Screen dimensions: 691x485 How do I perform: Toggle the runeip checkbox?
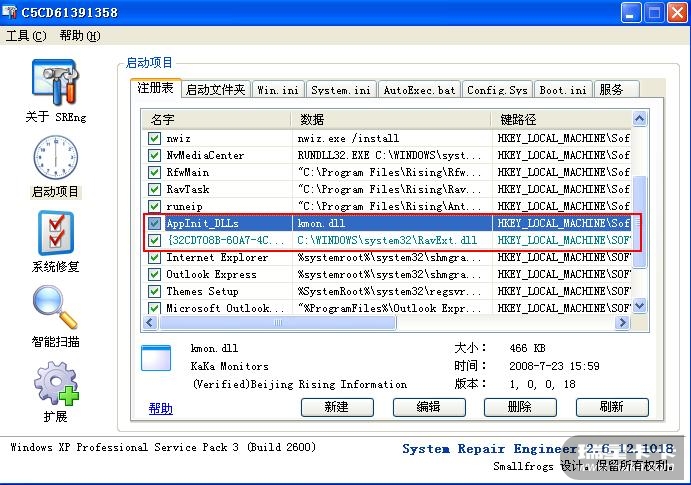pos(154,206)
